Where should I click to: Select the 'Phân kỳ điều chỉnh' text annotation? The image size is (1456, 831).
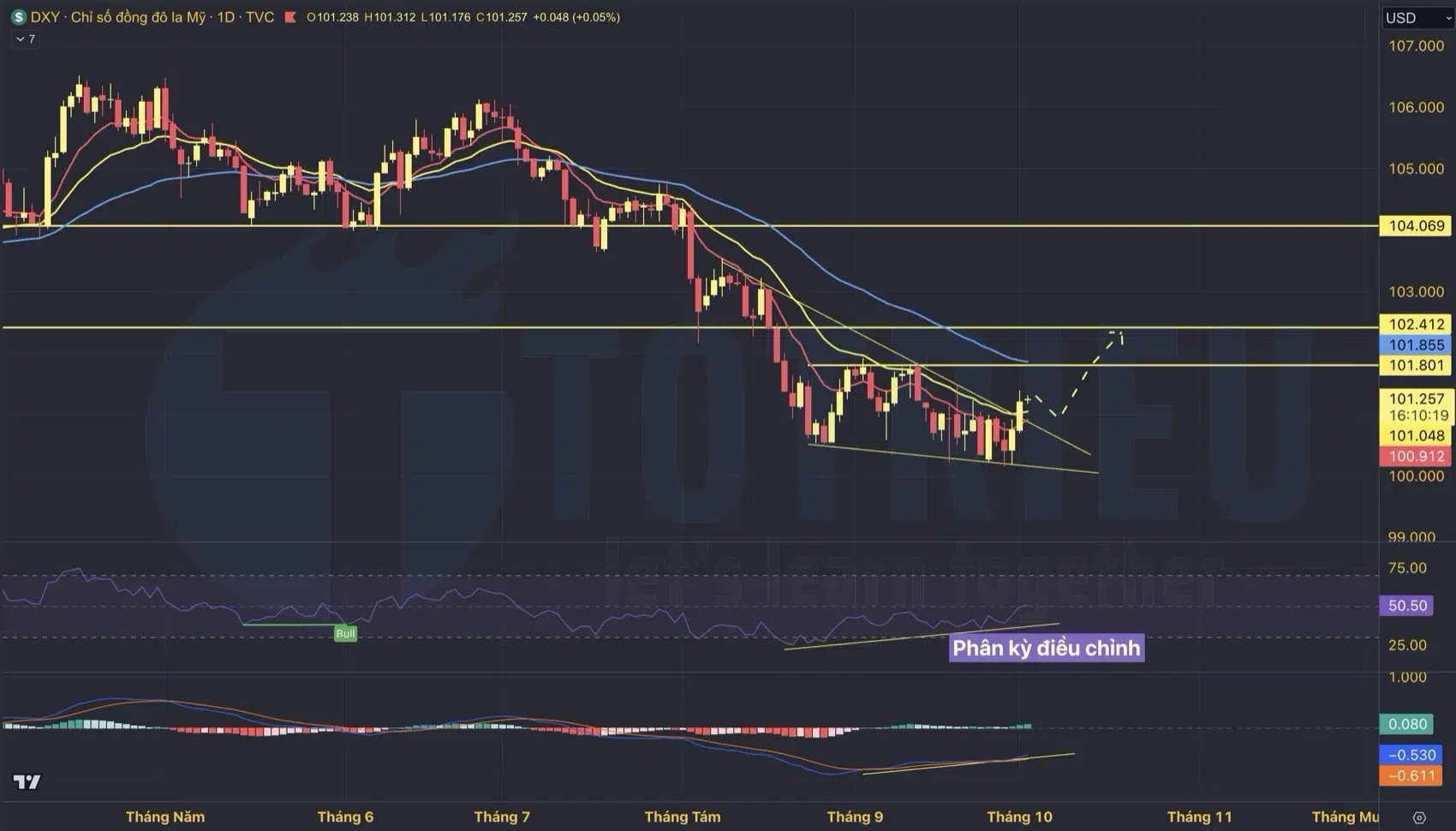[1047, 648]
